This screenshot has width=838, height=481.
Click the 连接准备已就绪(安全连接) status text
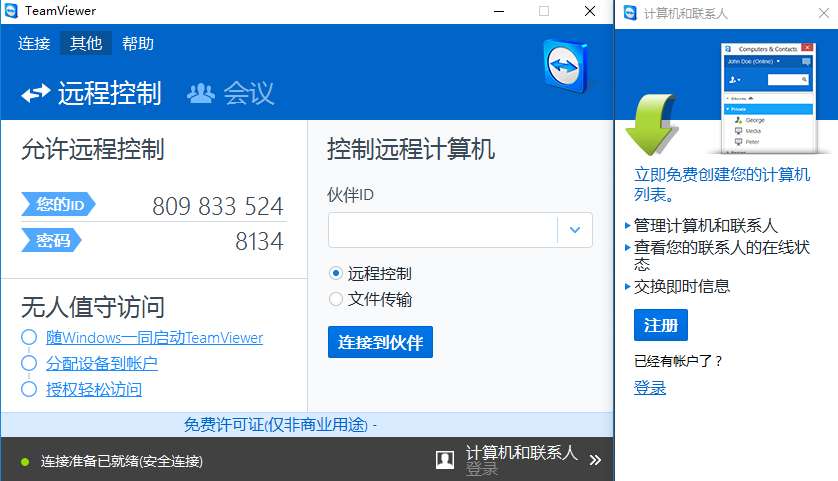point(122,461)
